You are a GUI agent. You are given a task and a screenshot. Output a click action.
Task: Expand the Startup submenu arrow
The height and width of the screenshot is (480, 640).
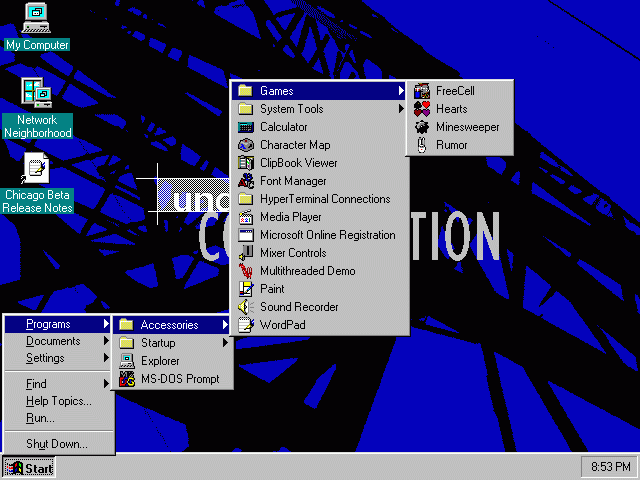tap(225, 342)
